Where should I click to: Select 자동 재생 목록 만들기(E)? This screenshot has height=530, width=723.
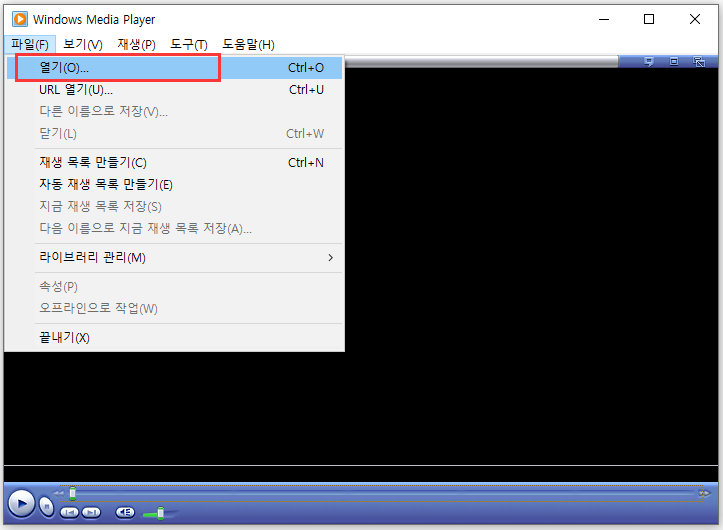[x=174, y=185]
